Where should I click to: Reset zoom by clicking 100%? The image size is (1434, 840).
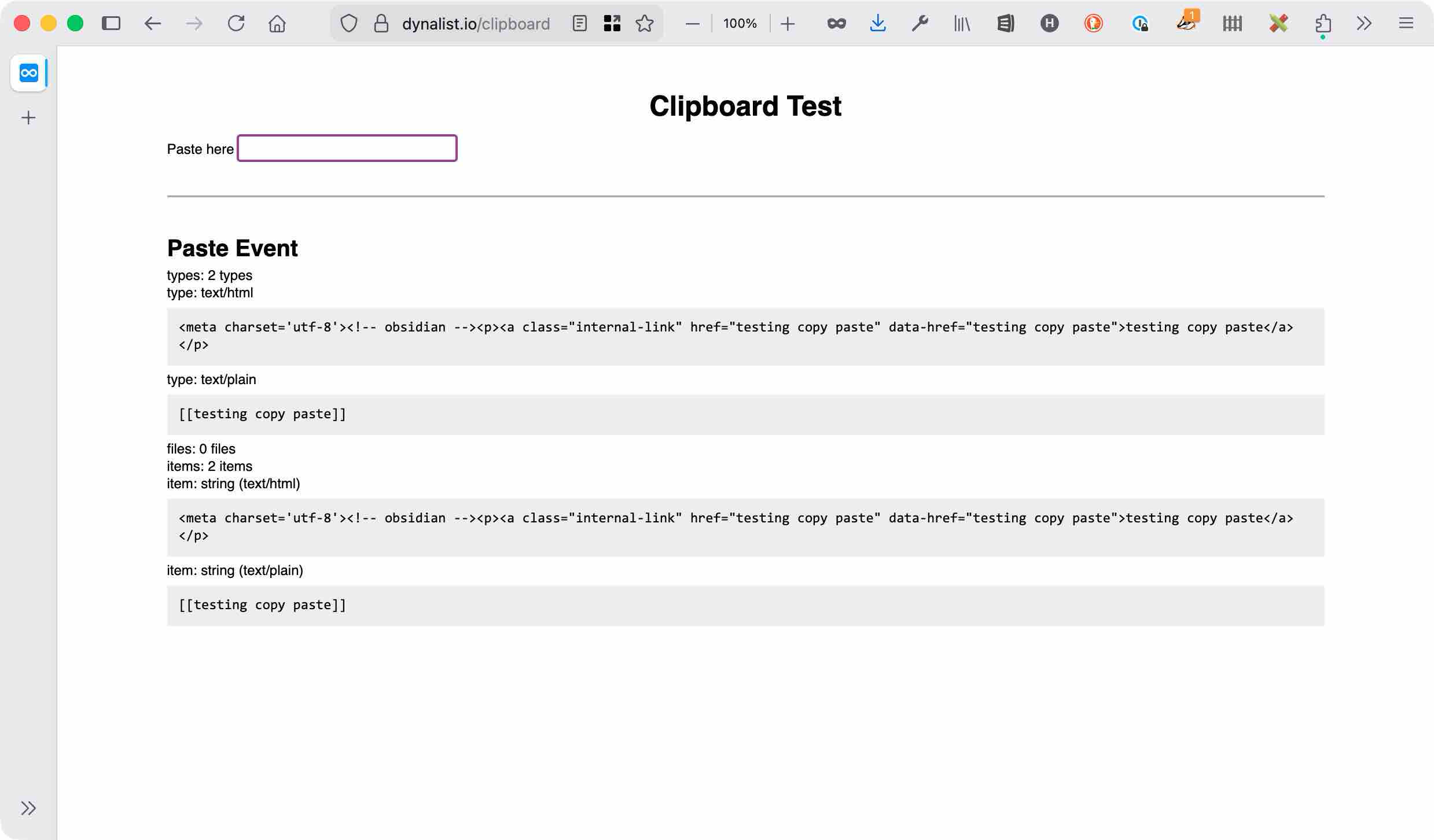(740, 23)
